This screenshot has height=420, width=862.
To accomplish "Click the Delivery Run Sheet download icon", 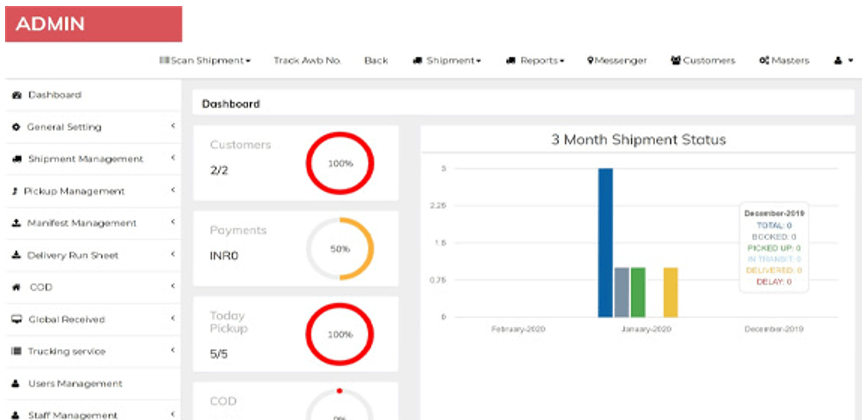I will [16, 255].
